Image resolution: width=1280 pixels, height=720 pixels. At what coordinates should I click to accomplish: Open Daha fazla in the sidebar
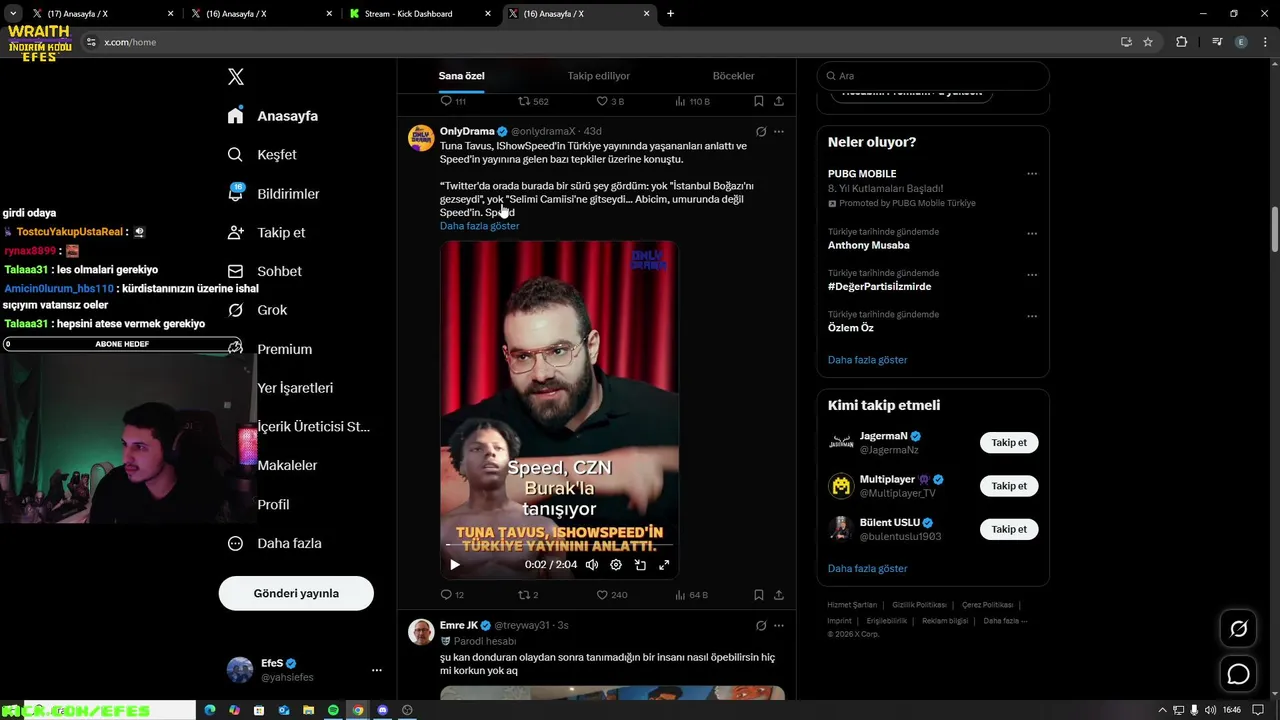(x=274, y=543)
